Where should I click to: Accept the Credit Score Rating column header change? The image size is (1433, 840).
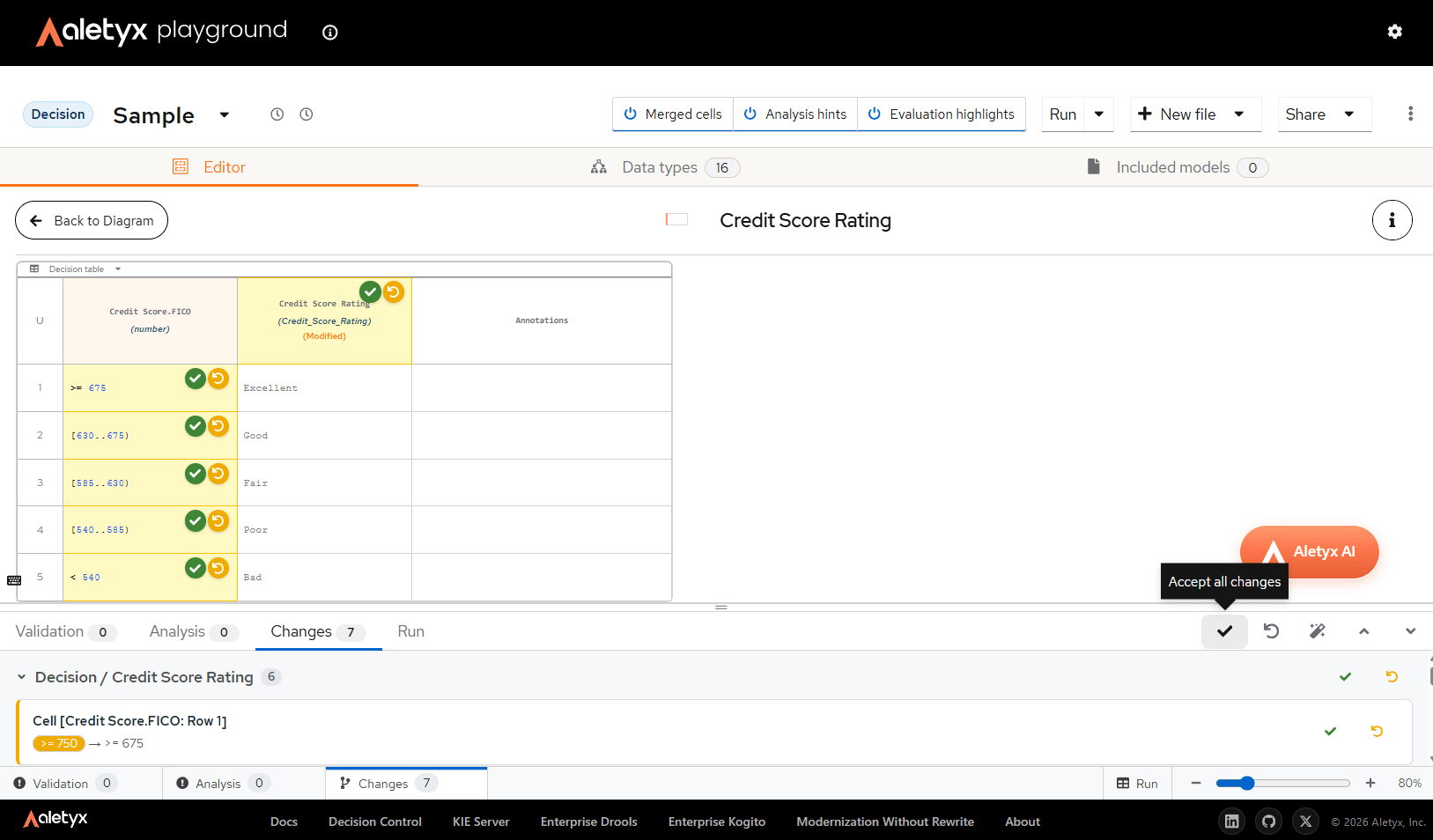click(x=370, y=291)
